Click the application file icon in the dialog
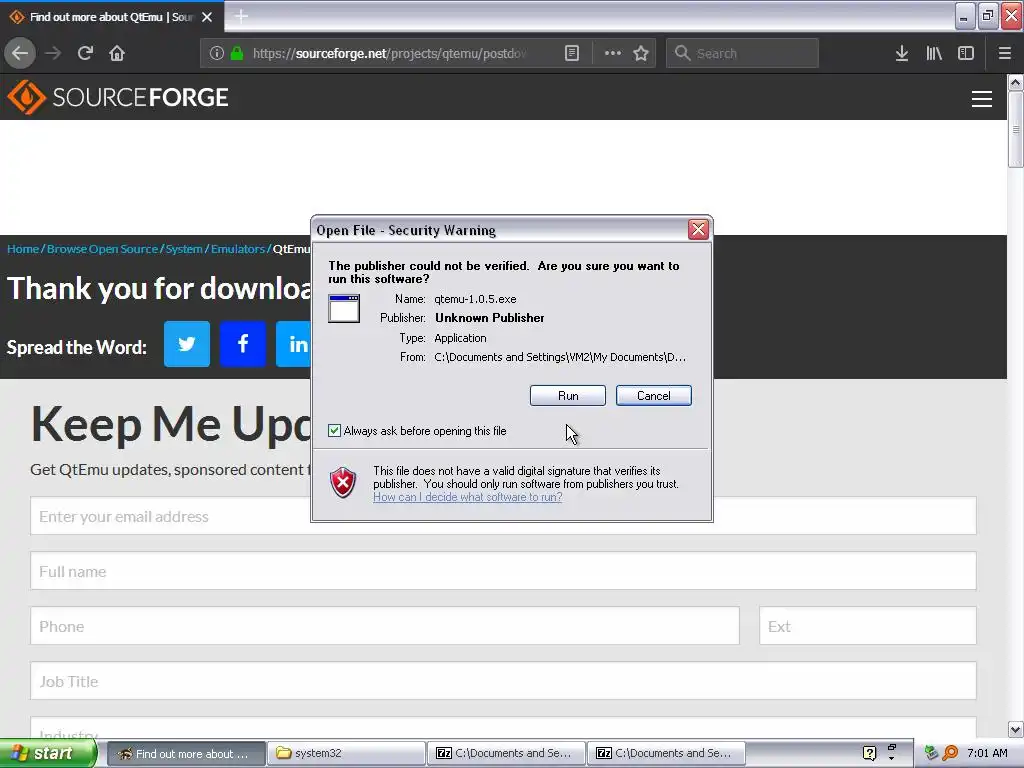1024x768 pixels. [344, 308]
